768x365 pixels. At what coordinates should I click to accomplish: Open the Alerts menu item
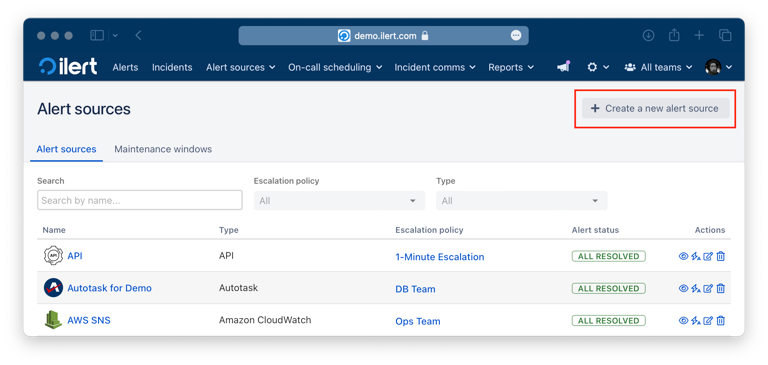[125, 68]
